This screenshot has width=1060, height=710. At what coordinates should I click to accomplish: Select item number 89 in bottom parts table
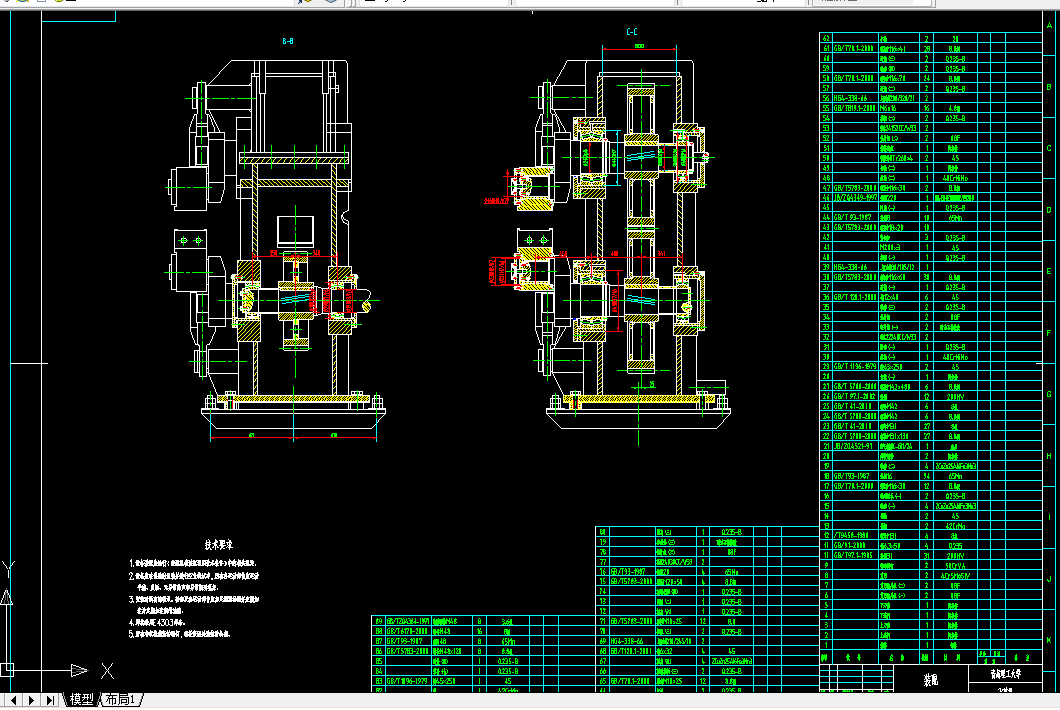coord(379,621)
